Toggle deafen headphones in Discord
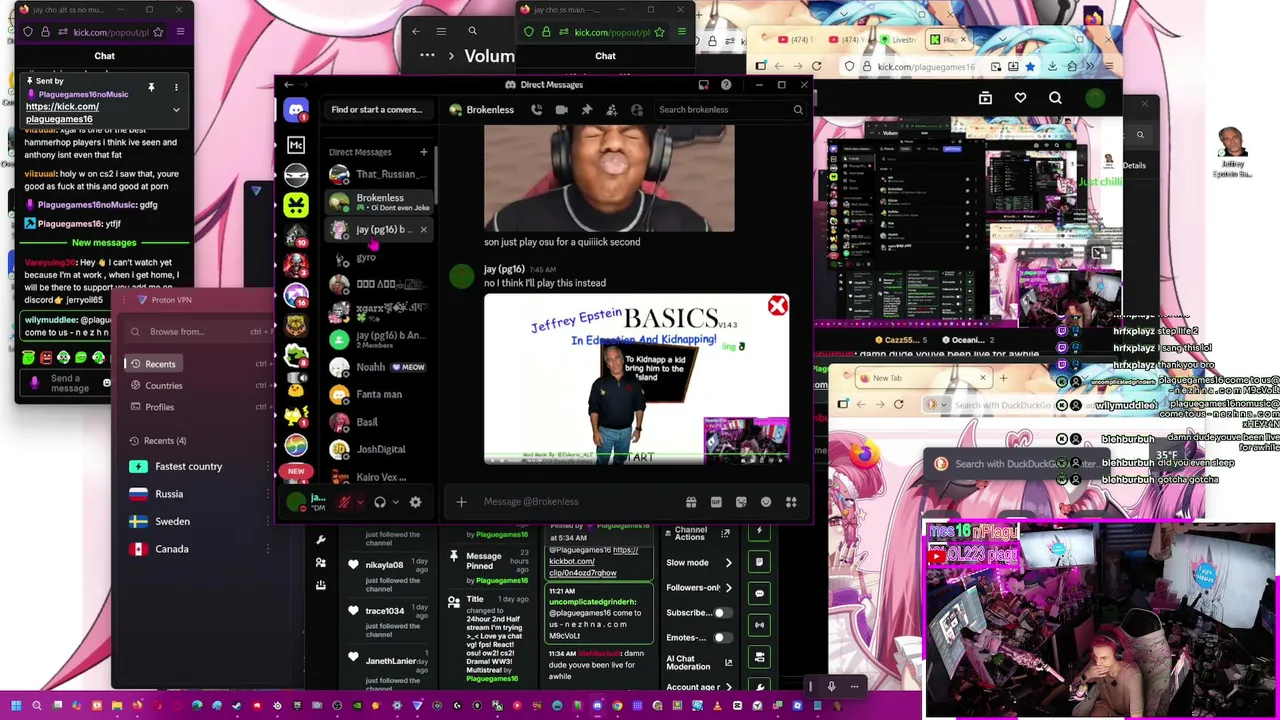The width and height of the screenshot is (1280, 720). 380,502
